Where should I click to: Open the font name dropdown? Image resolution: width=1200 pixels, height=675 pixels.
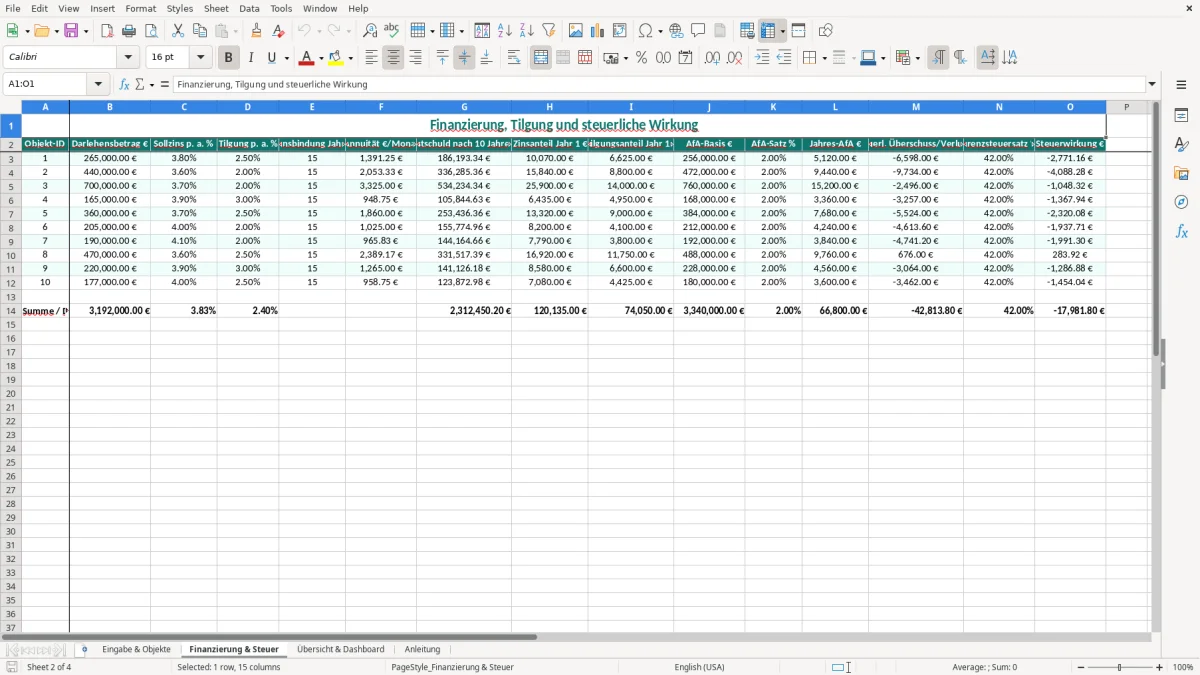coord(128,58)
